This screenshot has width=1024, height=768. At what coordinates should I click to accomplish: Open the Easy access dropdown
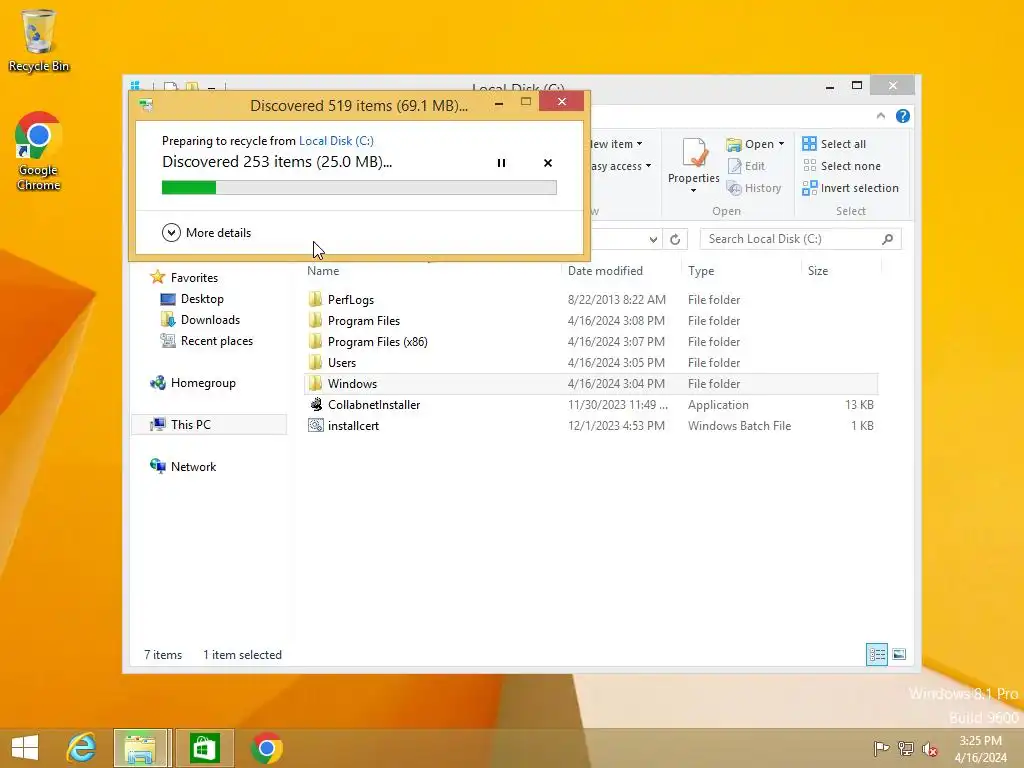click(620, 166)
